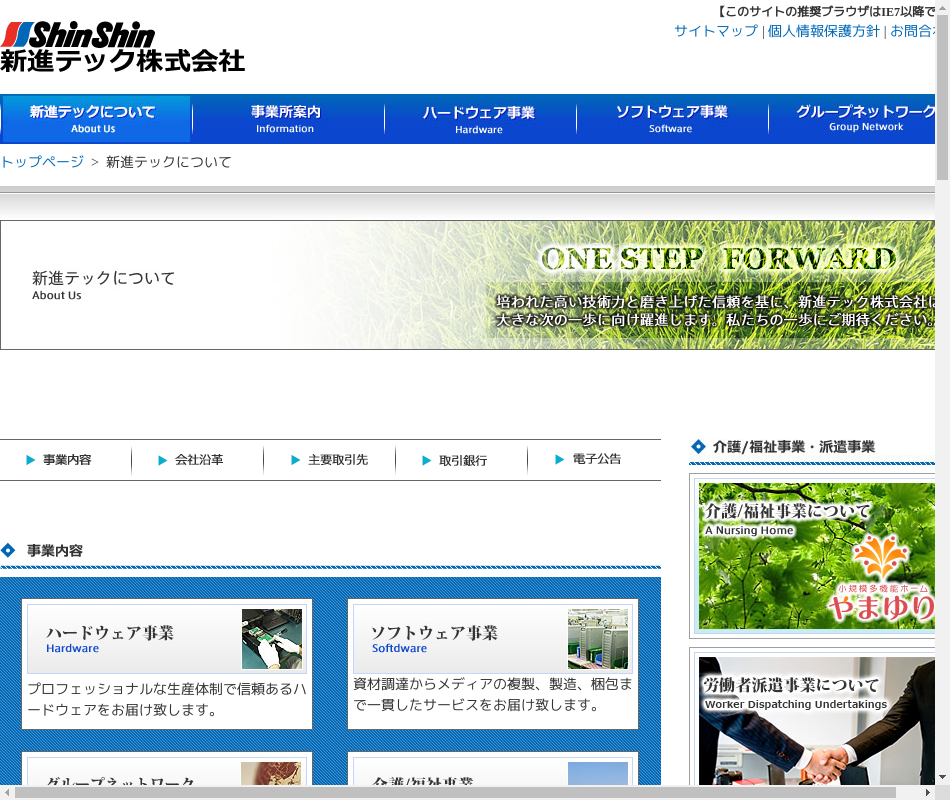This screenshot has height=800, width=950.
Task: Open the ハードウェア事業 Hardware nav menu
Action: pos(479,119)
